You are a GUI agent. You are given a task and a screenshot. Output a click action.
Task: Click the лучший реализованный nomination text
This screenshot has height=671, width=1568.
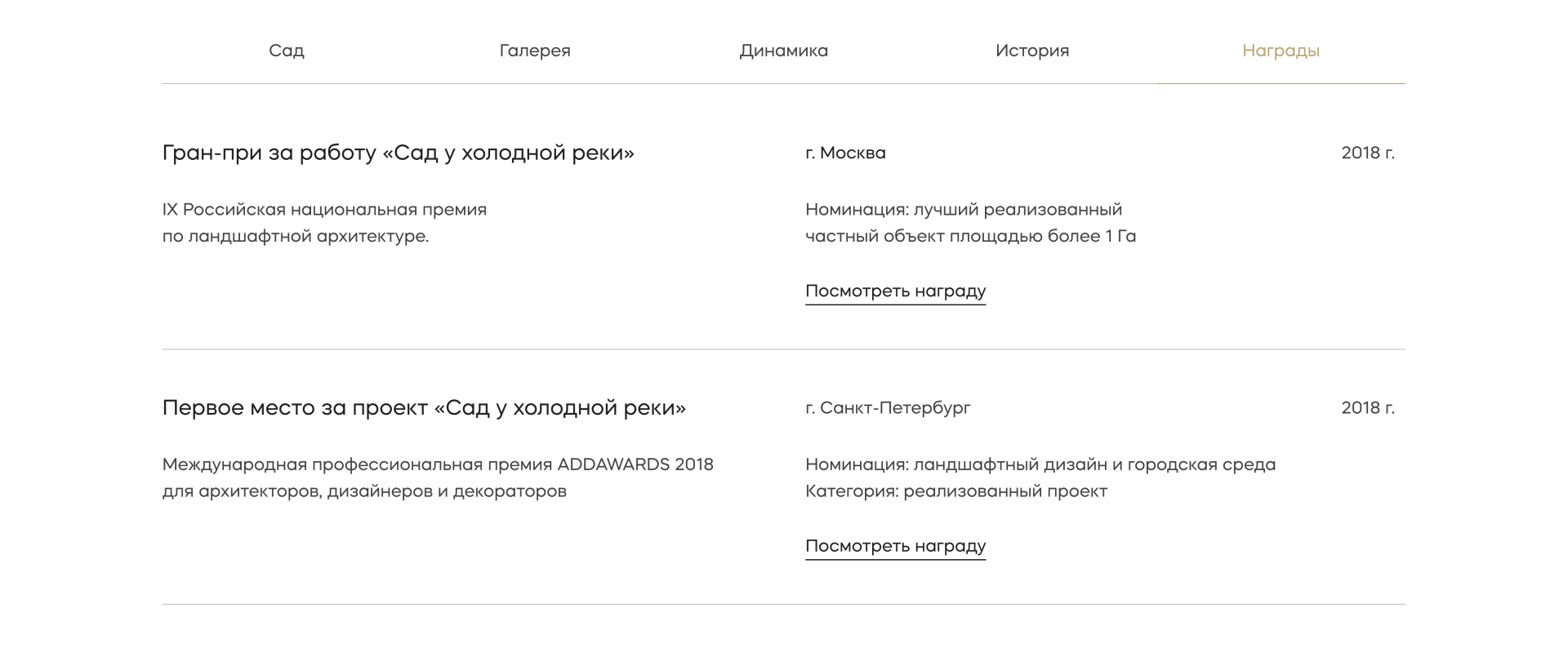[x=964, y=210]
